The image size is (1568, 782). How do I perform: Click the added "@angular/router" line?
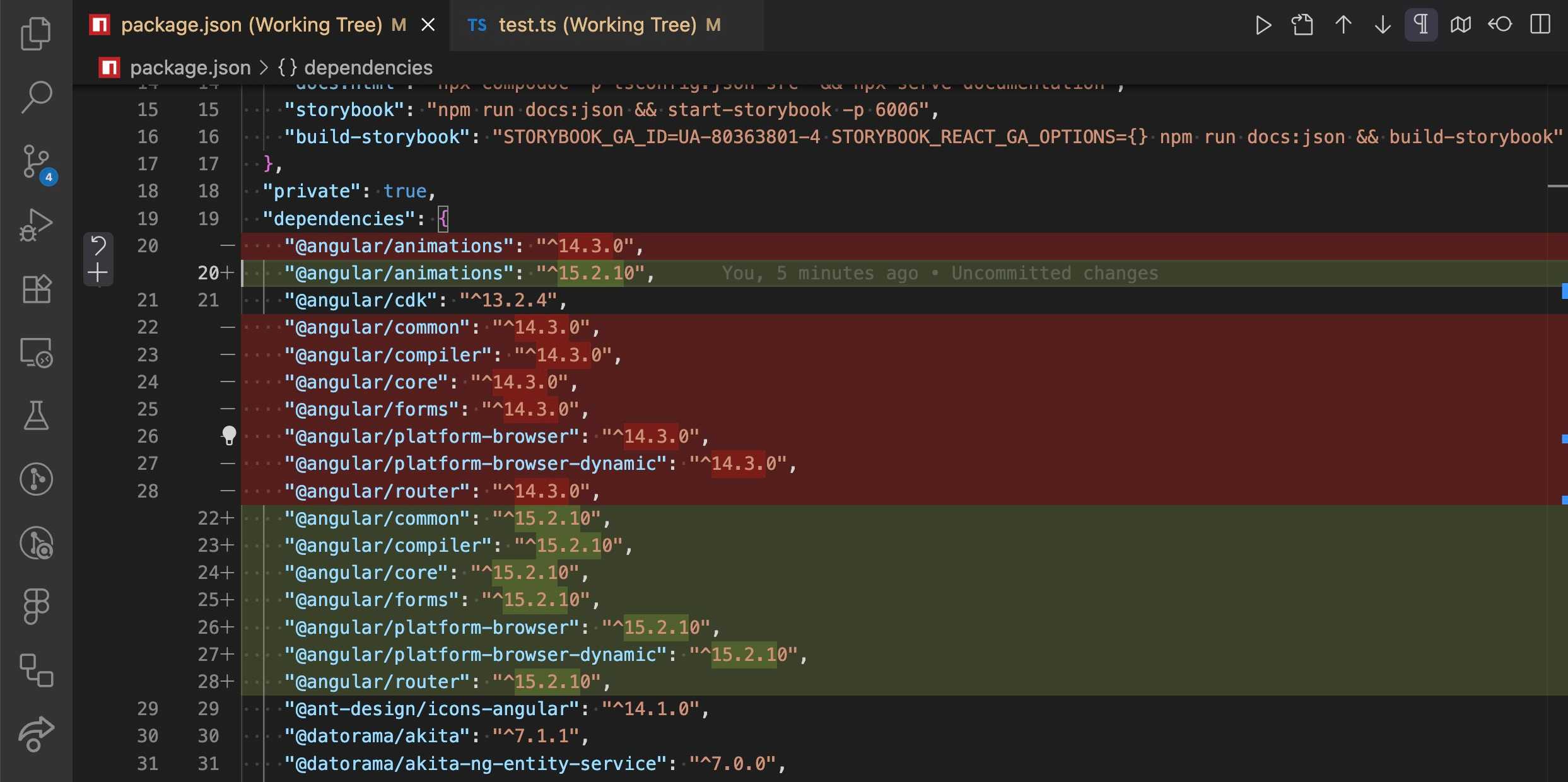coord(904,682)
